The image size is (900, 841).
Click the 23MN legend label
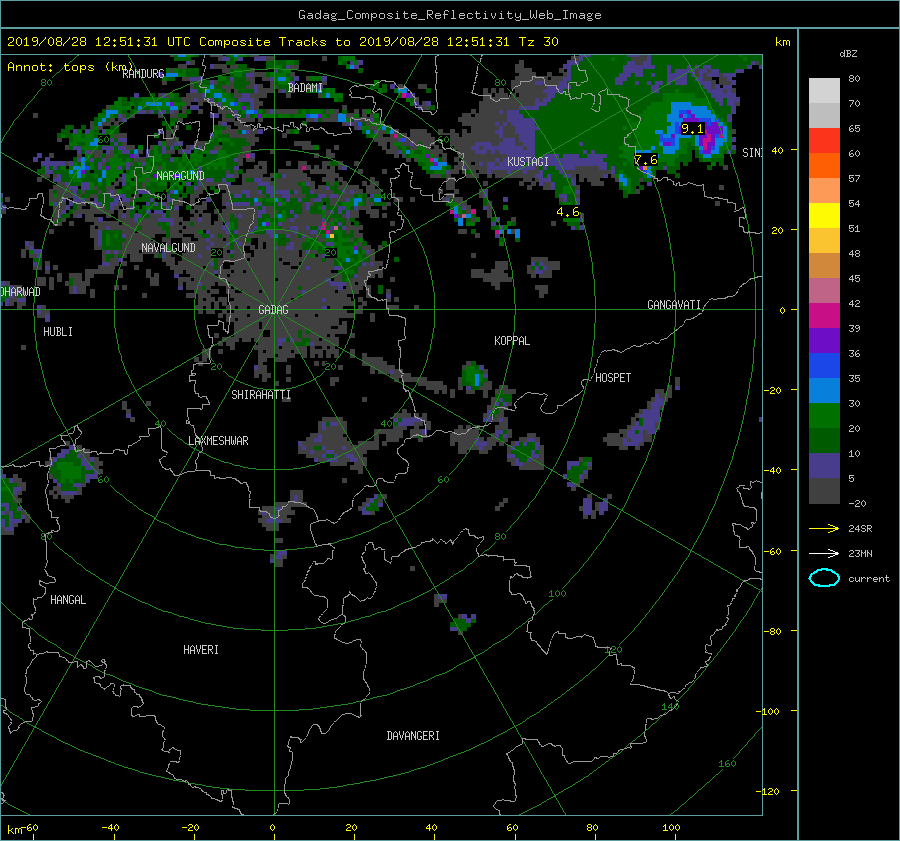pos(860,553)
